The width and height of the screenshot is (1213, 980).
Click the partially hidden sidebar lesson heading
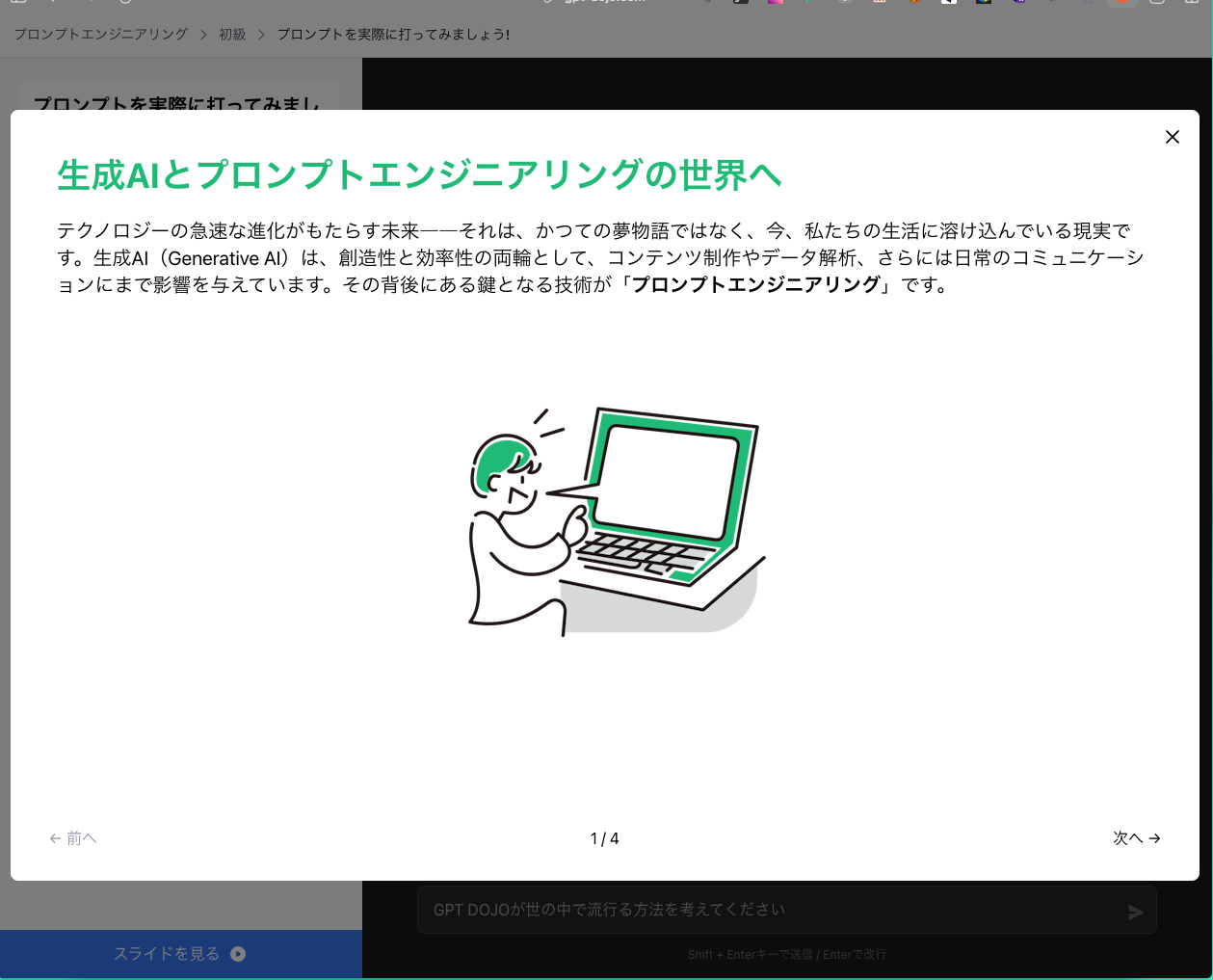(x=178, y=102)
